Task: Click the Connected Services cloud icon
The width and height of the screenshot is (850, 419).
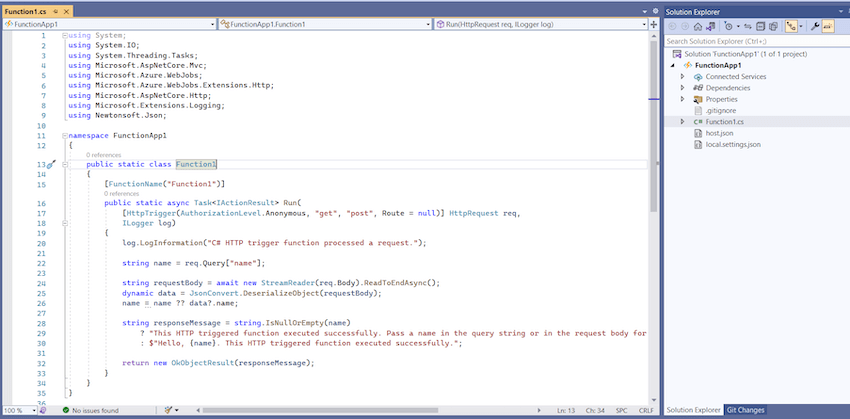Action: point(698,77)
